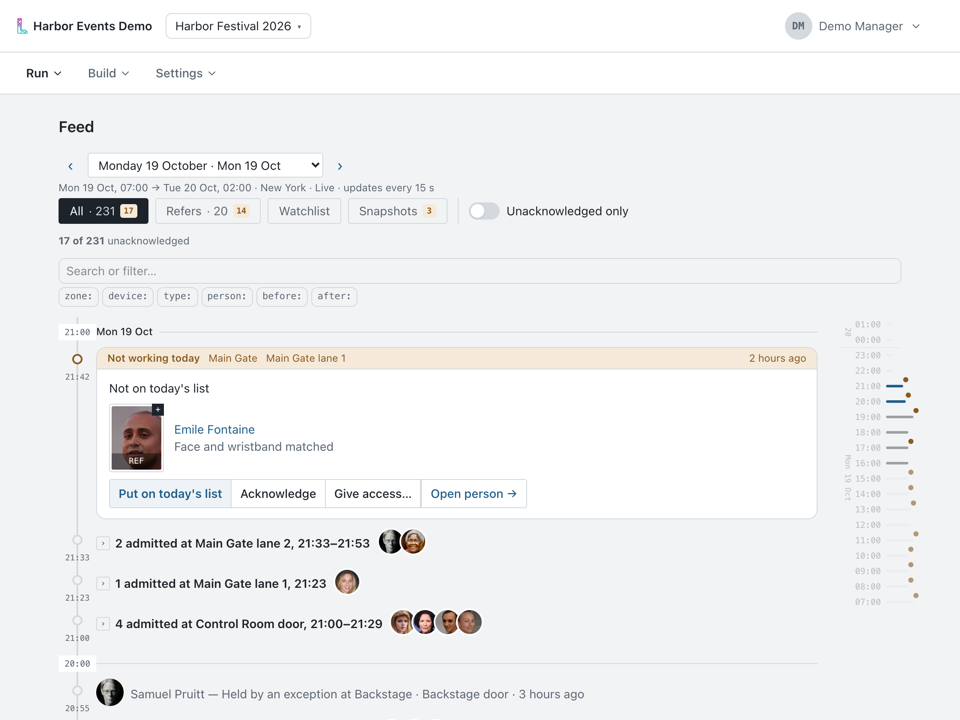Insert the device: filter chip

[x=127, y=296]
